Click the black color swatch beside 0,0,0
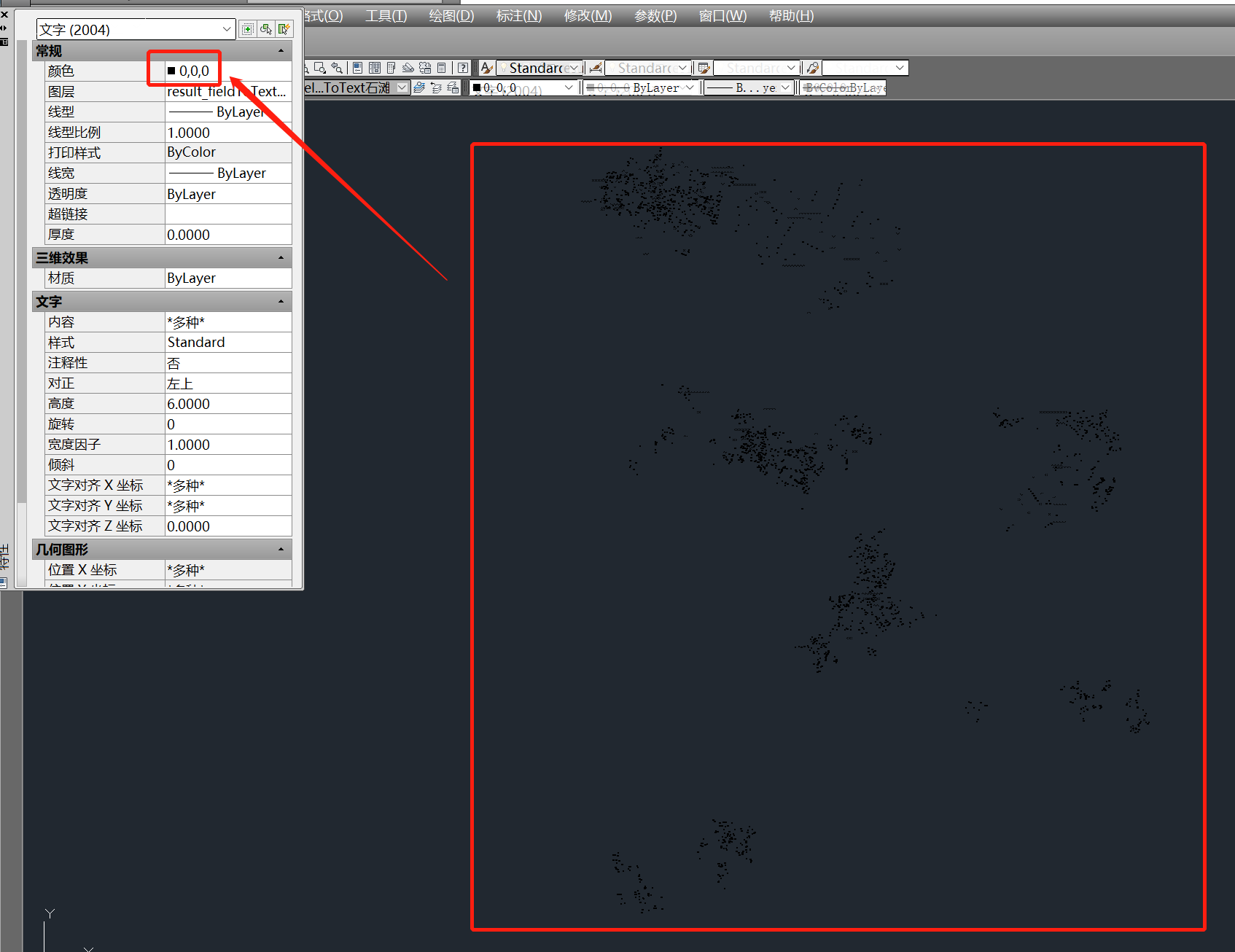The width and height of the screenshot is (1235, 952). 171,70
